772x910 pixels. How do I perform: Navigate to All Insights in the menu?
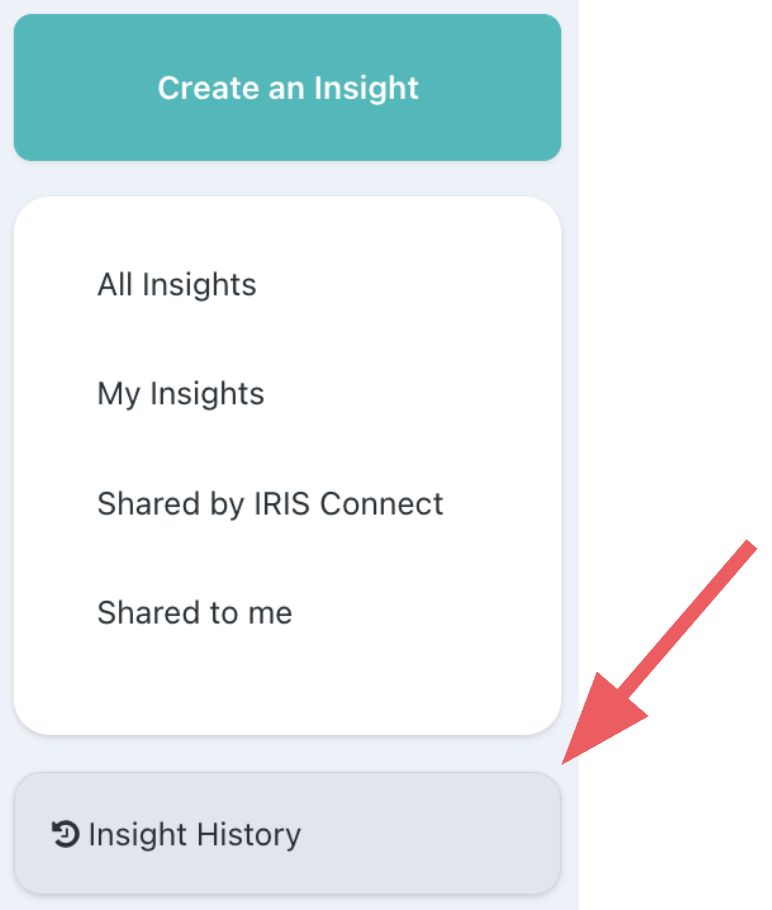tap(177, 285)
